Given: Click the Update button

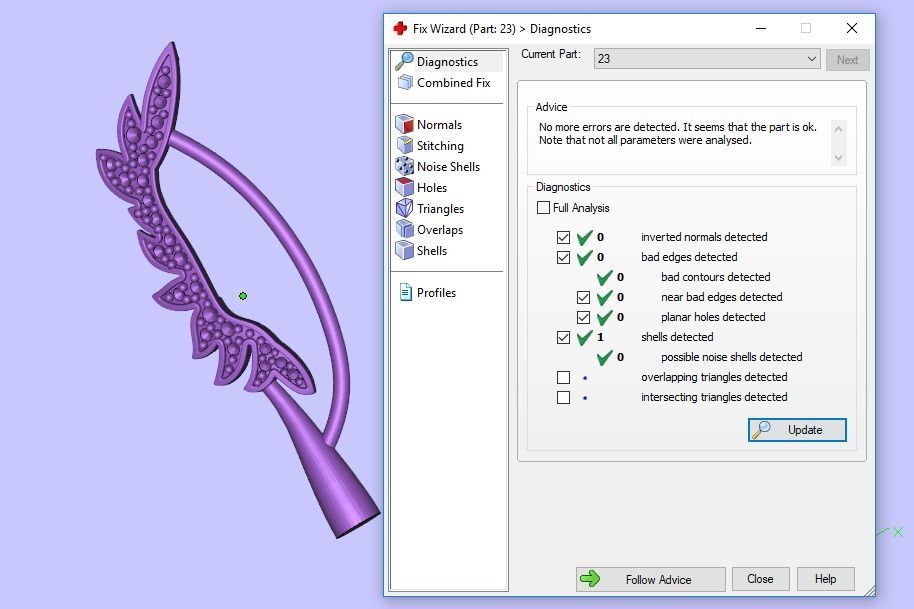Looking at the screenshot, I should tap(797, 430).
